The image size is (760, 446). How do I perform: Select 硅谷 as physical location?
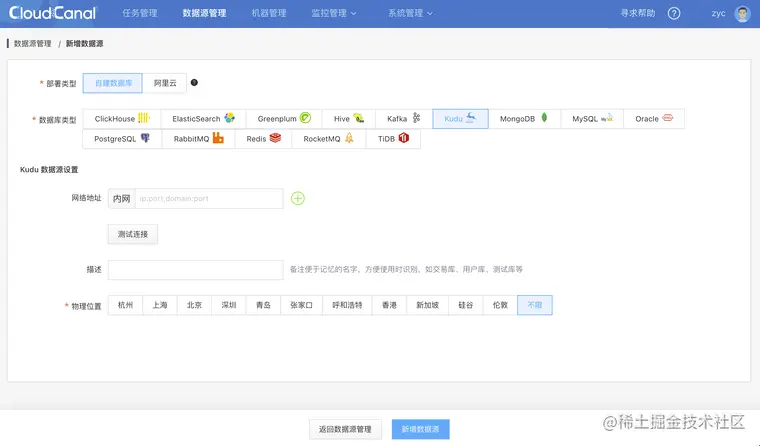click(x=465, y=305)
